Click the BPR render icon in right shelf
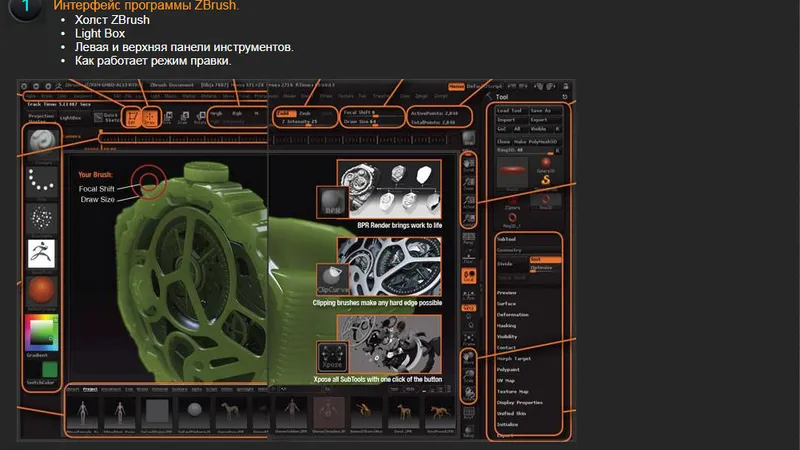 pos(469,138)
